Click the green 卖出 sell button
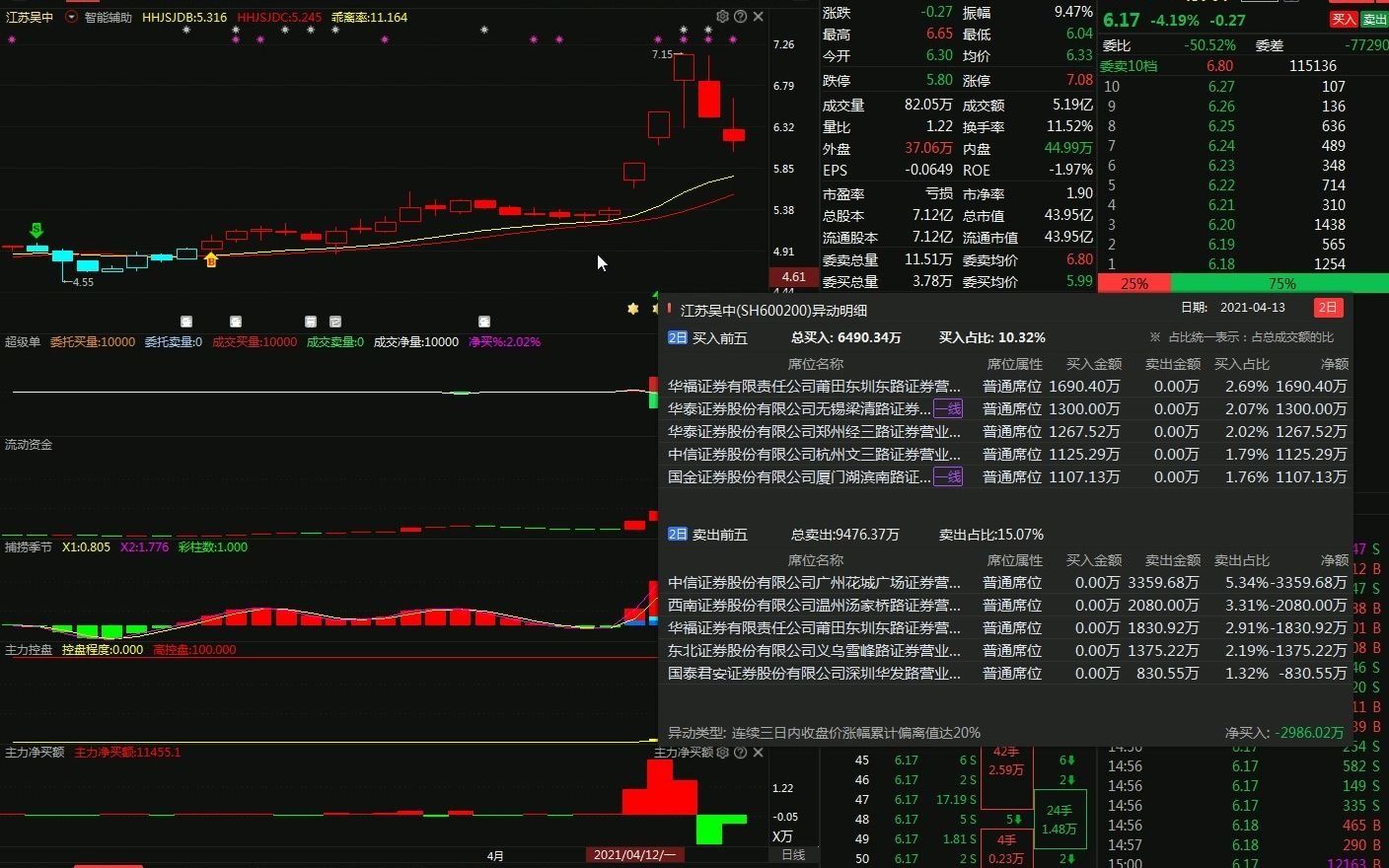This screenshot has width=1389, height=868. pos(1374,19)
